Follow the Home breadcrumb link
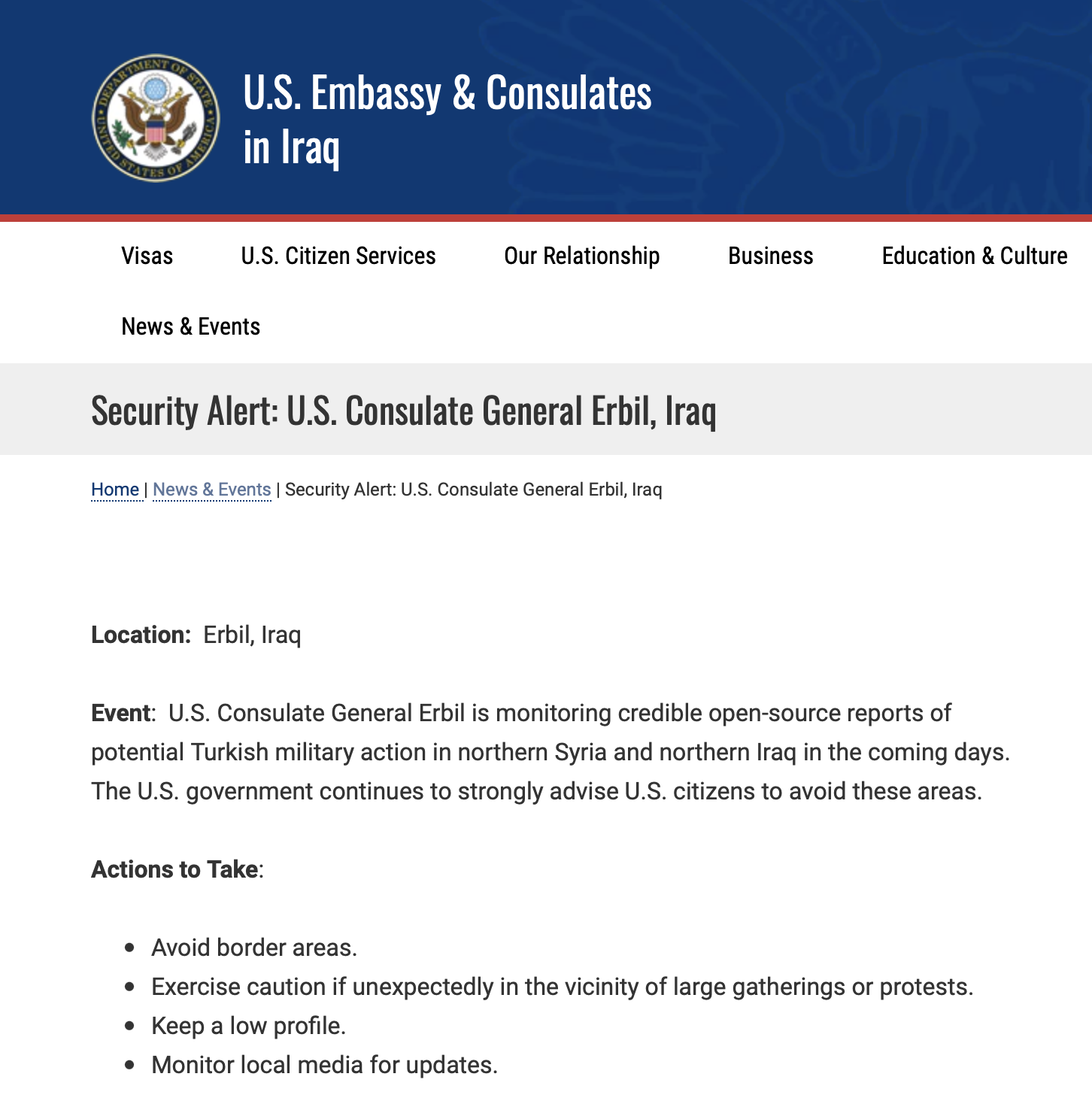 point(115,490)
